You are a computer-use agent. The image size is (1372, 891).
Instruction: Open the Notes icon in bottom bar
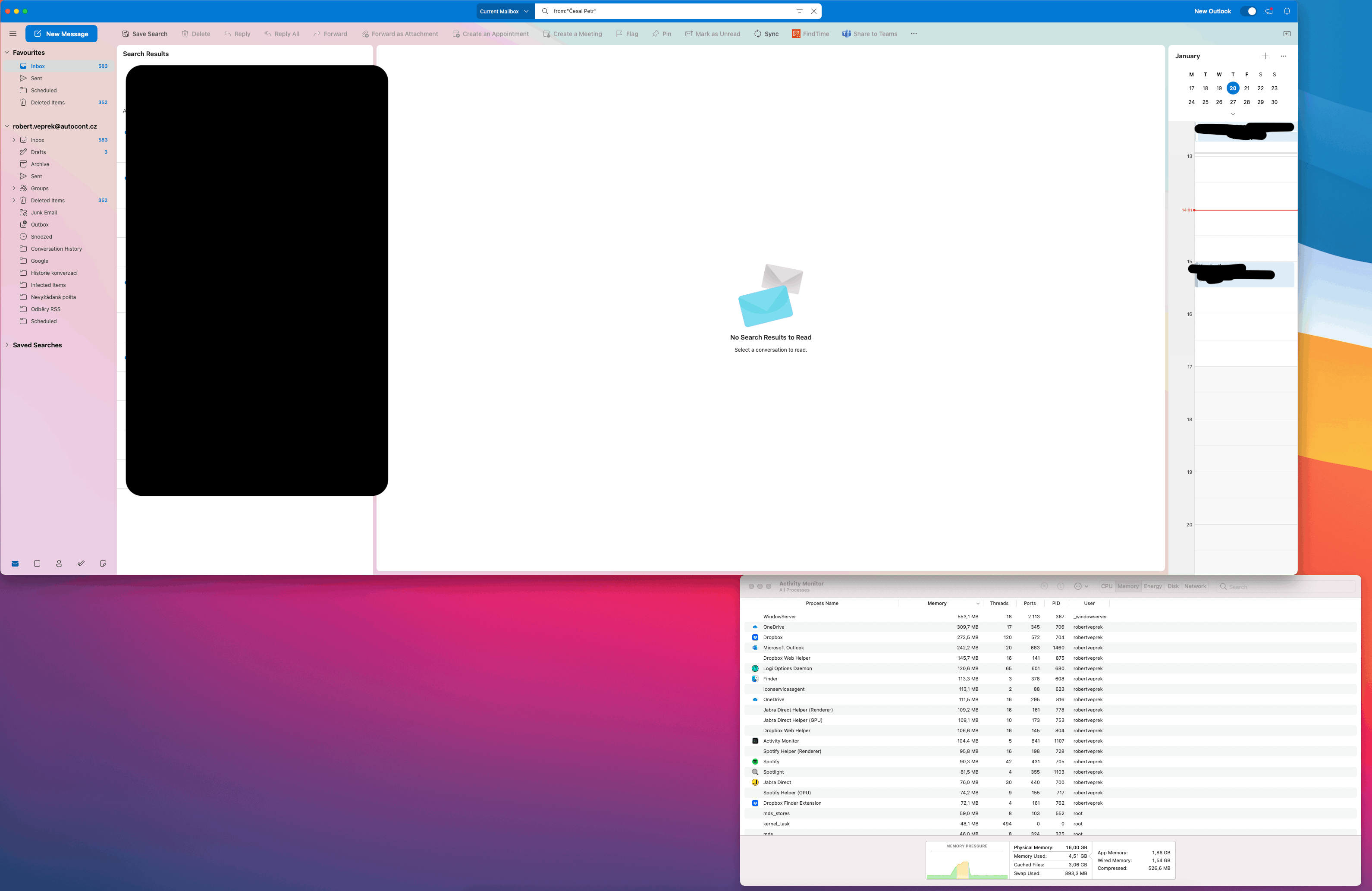click(103, 564)
